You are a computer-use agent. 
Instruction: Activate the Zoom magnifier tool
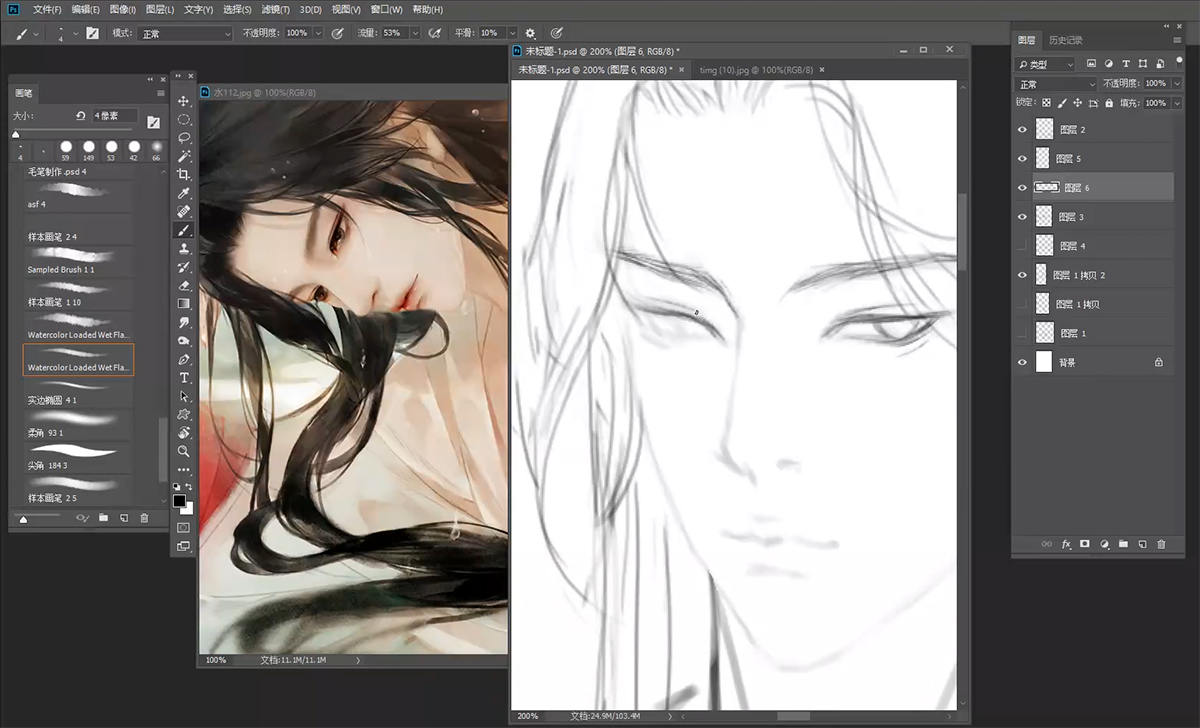(184, 451)
